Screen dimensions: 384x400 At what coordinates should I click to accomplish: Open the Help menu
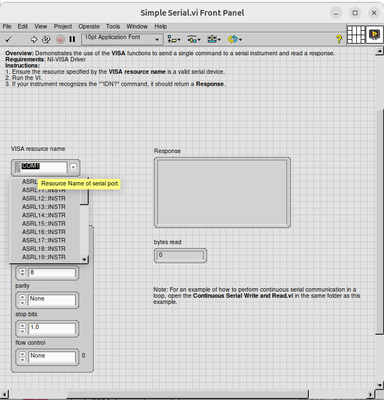click(161, 26)
